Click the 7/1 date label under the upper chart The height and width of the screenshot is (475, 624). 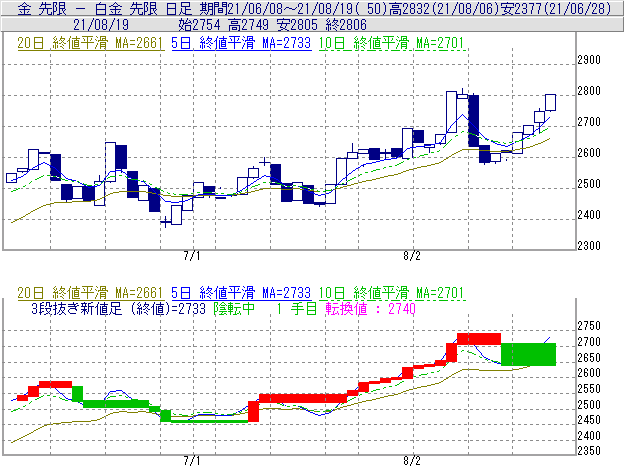[191, 256]
